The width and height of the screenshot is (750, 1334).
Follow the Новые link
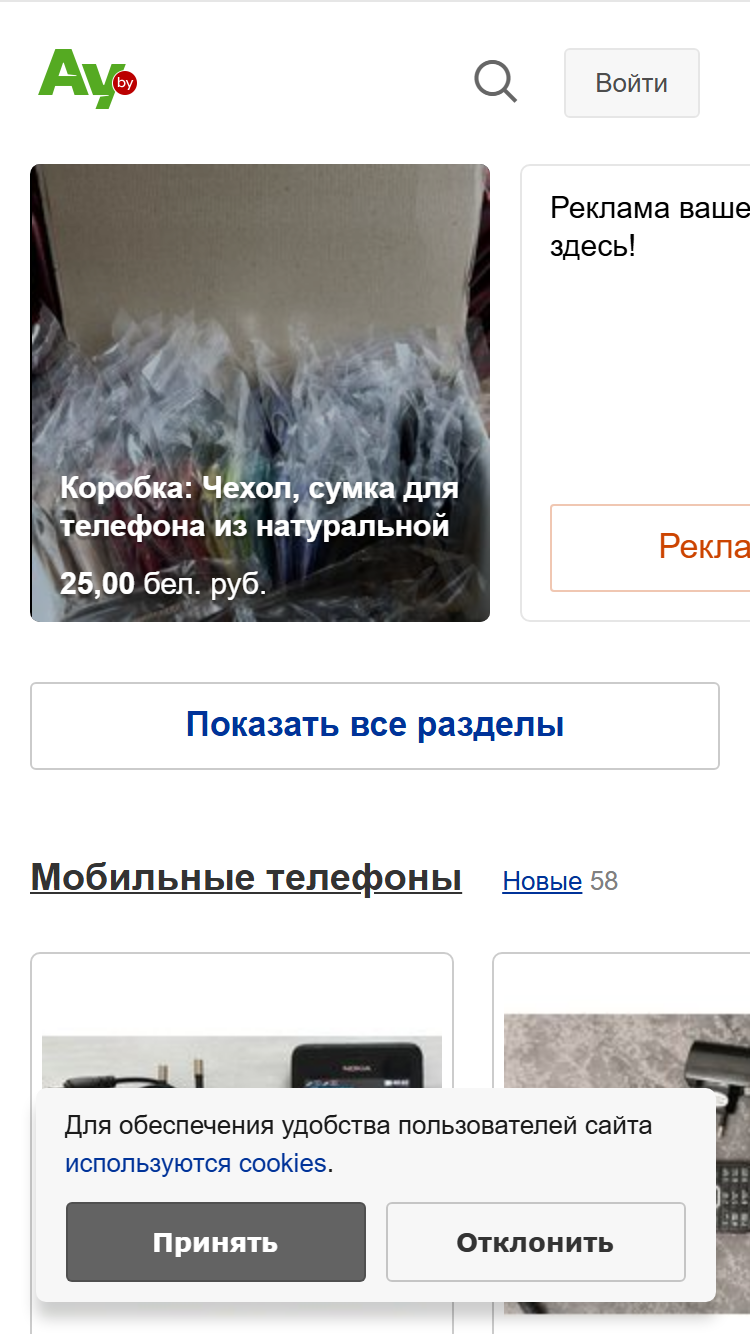542,881
